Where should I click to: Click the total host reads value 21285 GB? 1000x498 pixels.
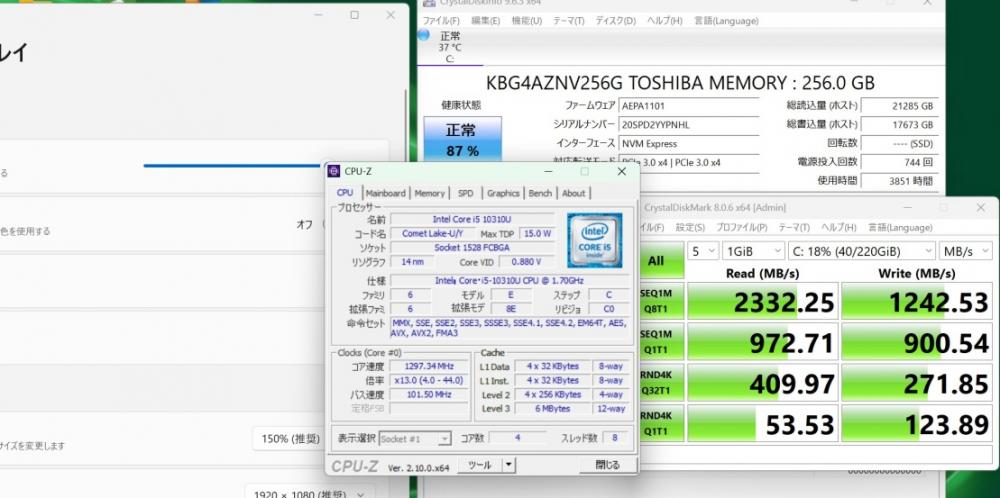click(x=899, y=106)
